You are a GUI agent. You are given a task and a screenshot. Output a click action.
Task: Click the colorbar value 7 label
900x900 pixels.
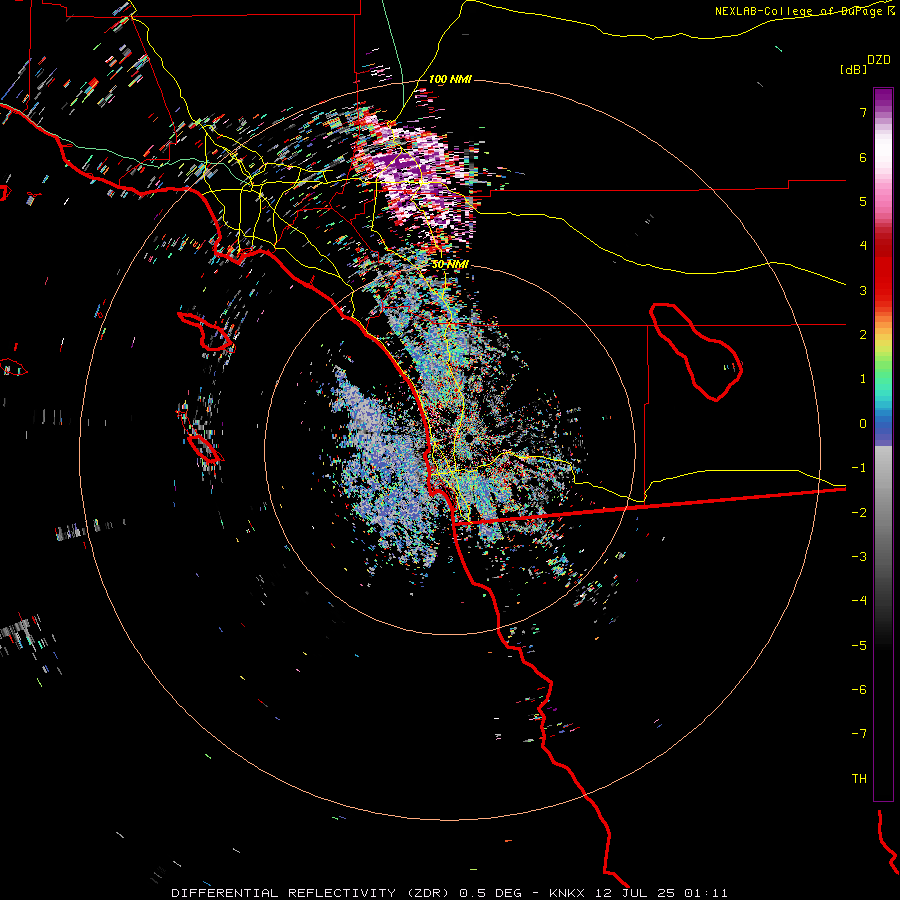863,112
